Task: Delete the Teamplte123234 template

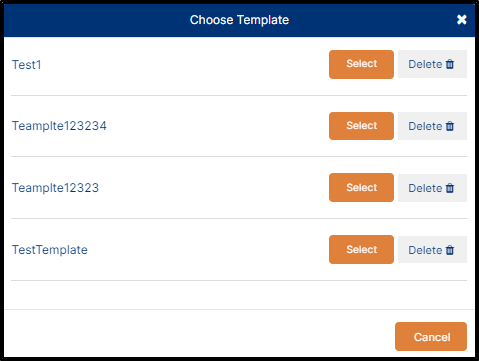Action: click(432, 126)
